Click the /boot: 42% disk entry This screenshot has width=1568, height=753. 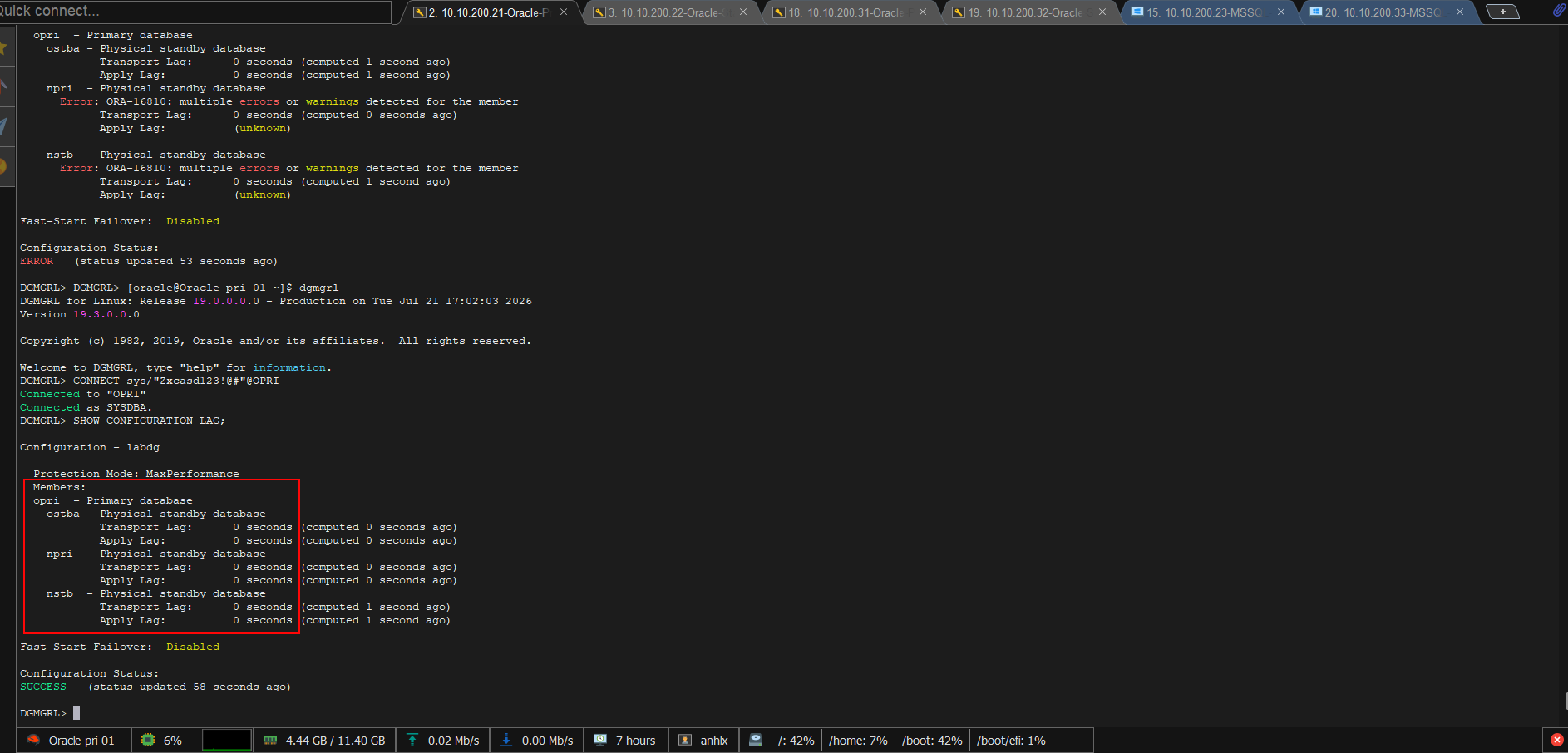click(932, 741)
